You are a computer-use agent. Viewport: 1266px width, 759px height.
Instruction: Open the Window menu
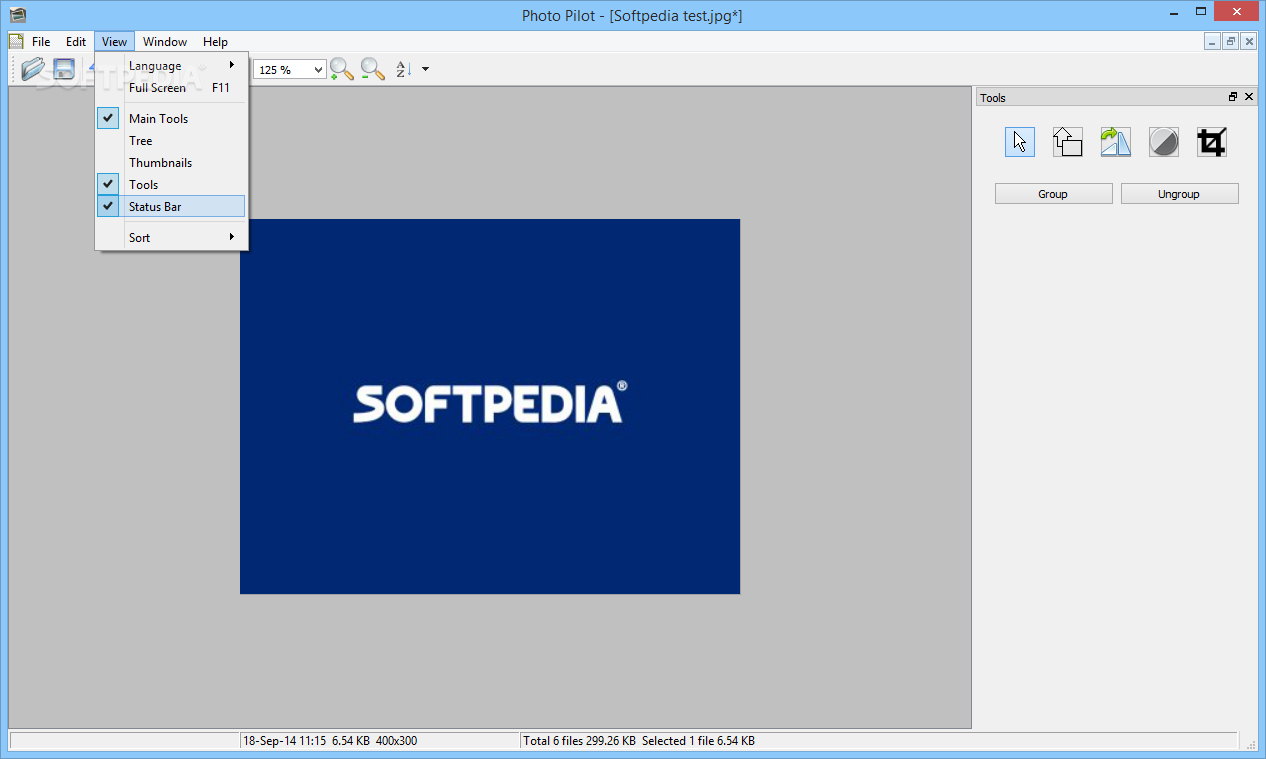(x=165, y=42)
